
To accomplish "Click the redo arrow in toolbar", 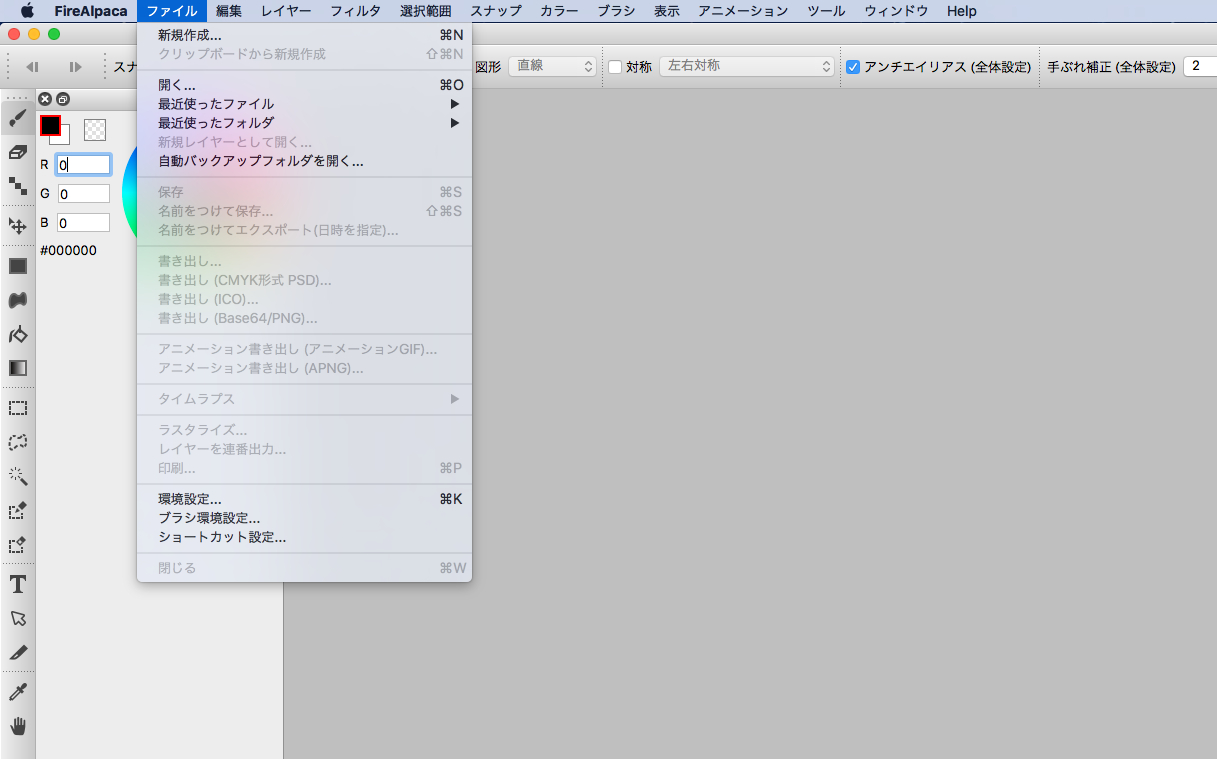I will coord(75,67).
